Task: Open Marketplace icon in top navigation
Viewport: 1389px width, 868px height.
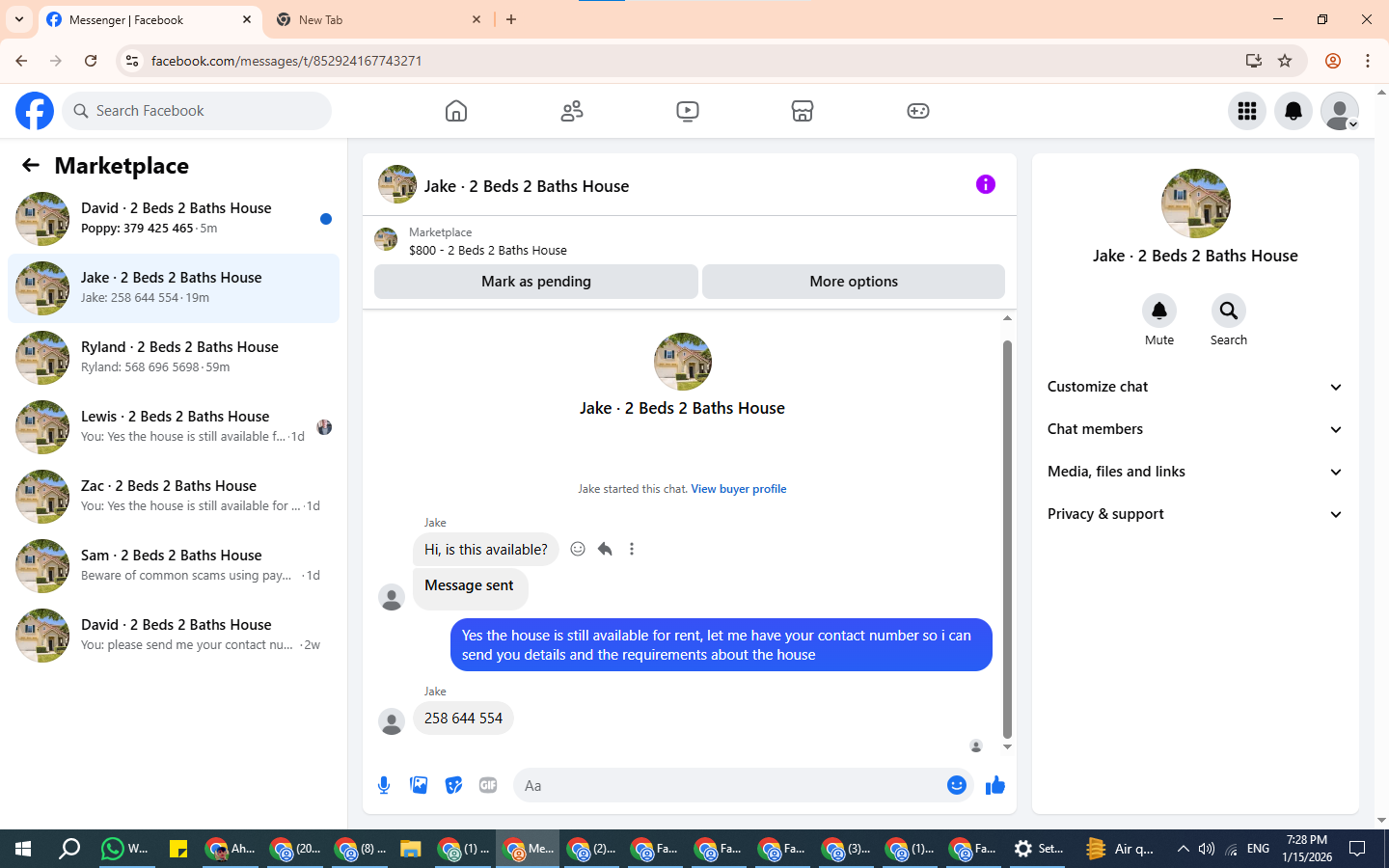Action: [x=803, y=111]
